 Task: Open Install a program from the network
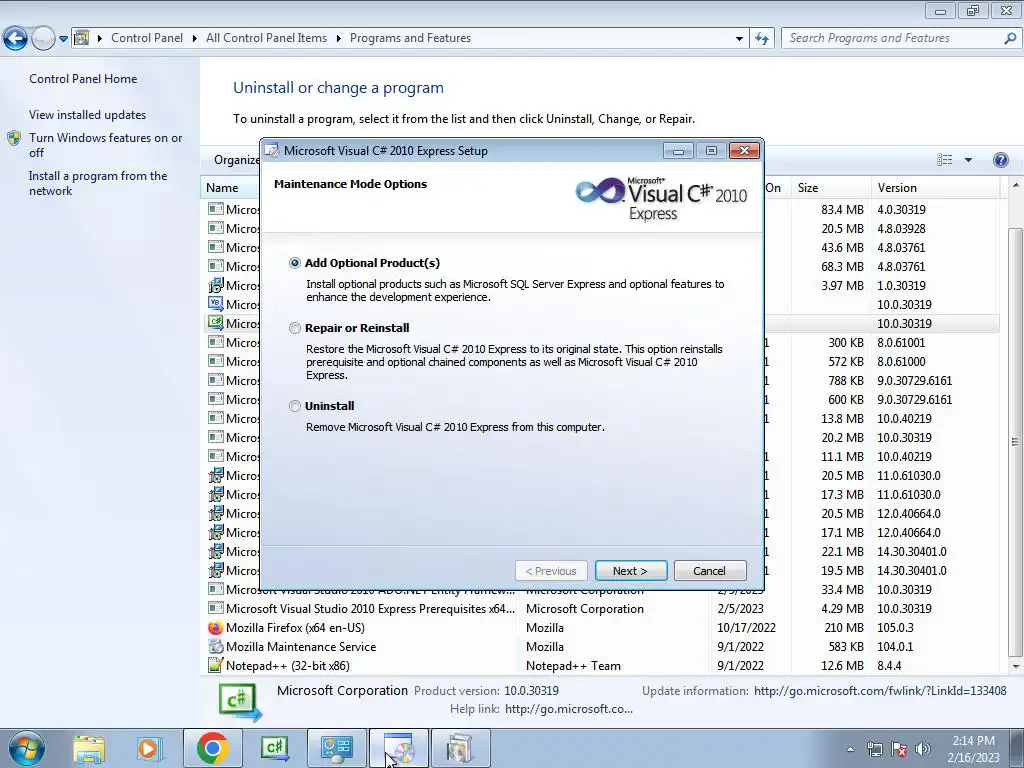click(98, 184)
